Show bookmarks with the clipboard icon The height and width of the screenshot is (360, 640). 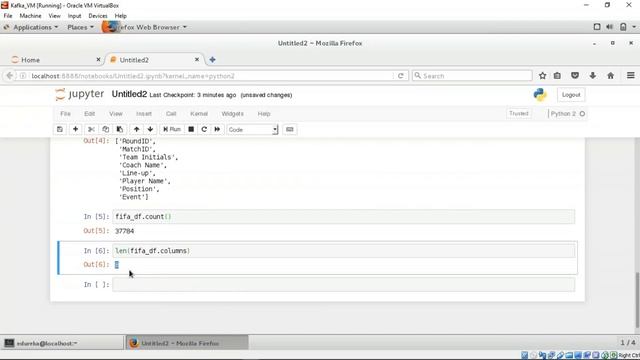tap(557, 76)
